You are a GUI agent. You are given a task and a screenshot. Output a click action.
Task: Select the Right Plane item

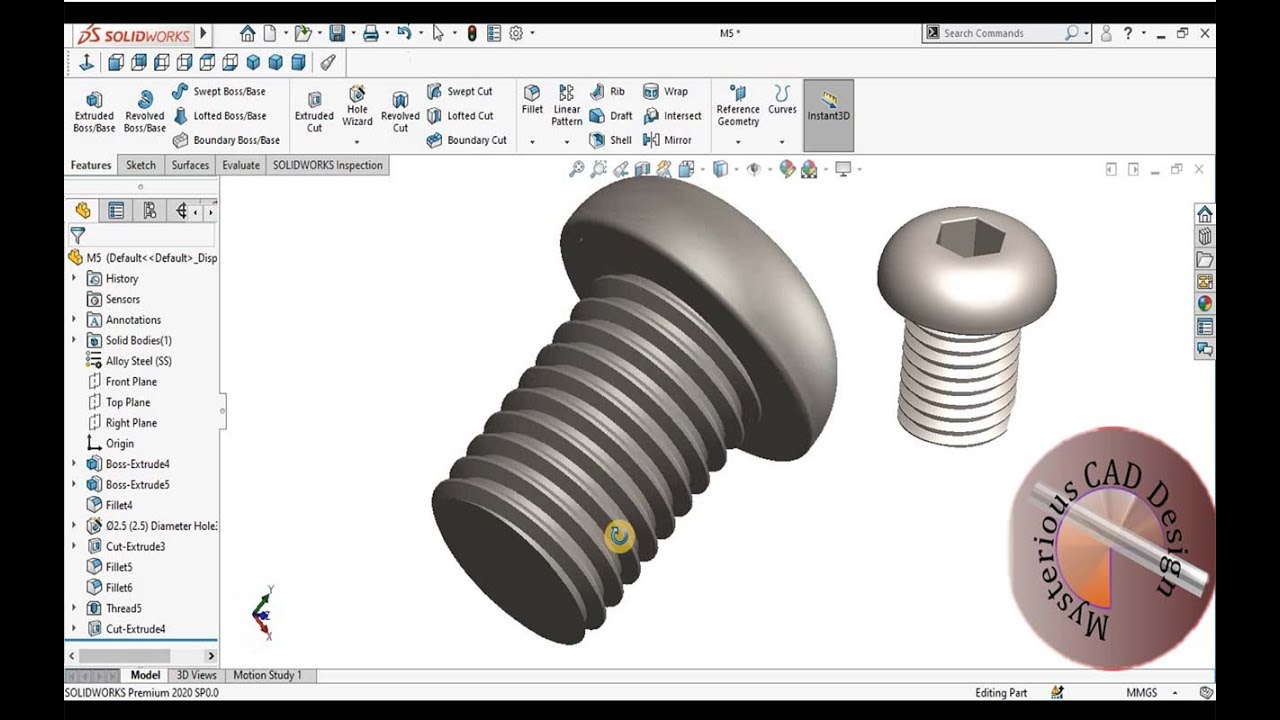(121, 423)
